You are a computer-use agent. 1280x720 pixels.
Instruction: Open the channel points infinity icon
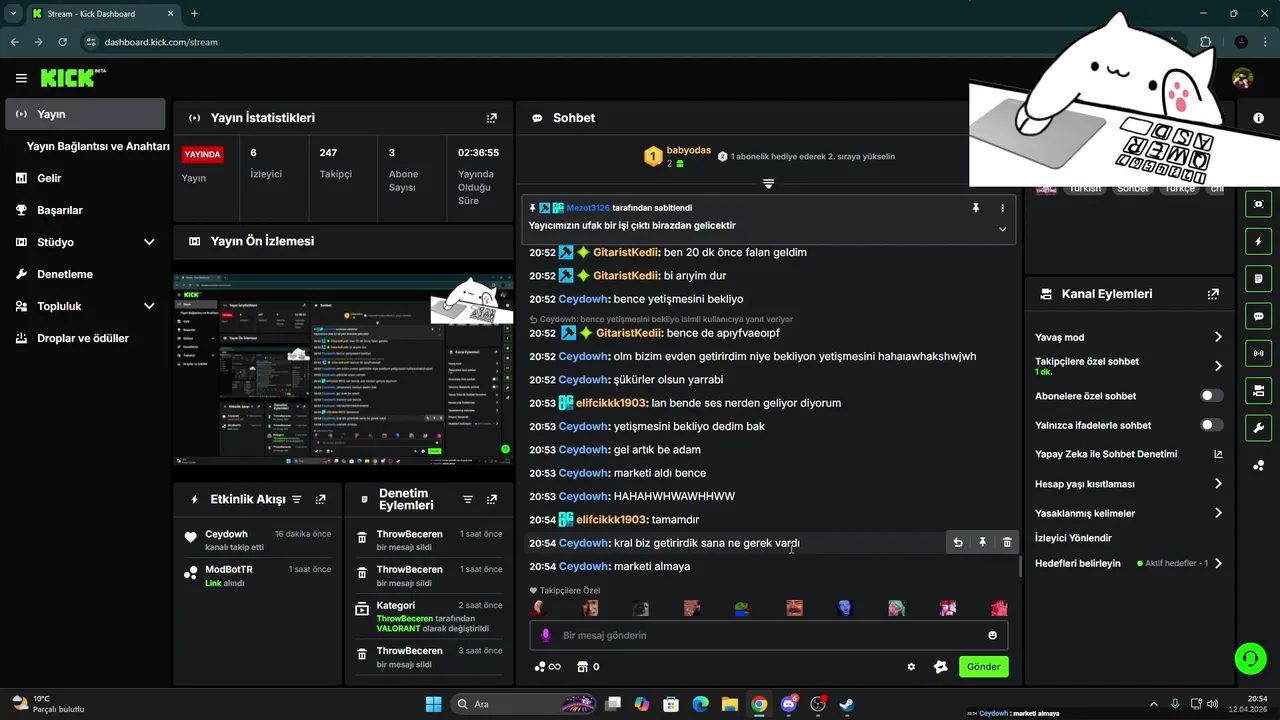[547, 667]
